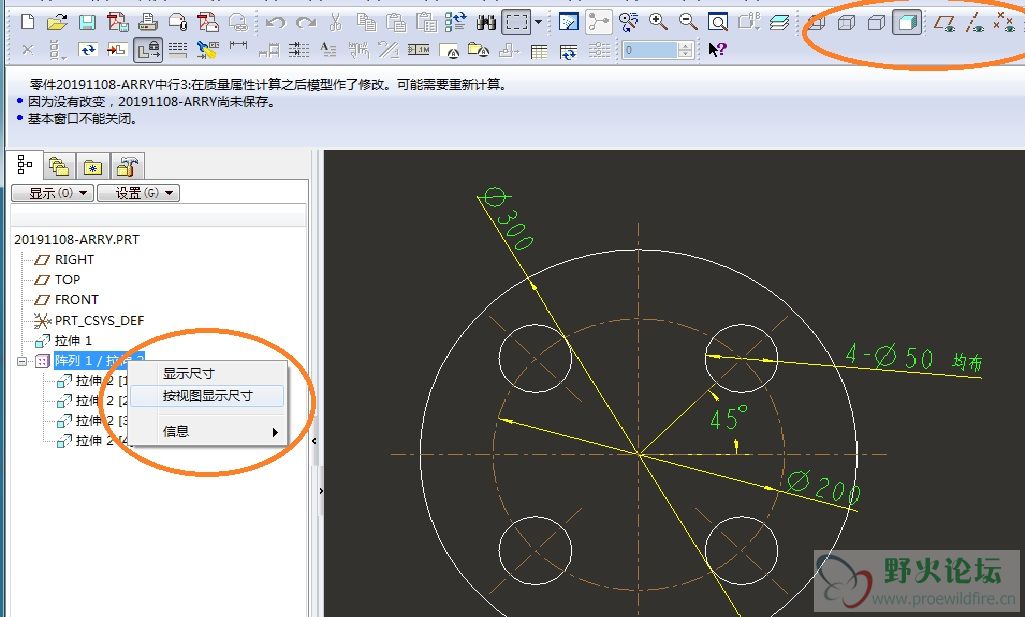Choose 显示尺寸 from context menu
This screenshot has height=617, width=1025.
click(189, 374)
